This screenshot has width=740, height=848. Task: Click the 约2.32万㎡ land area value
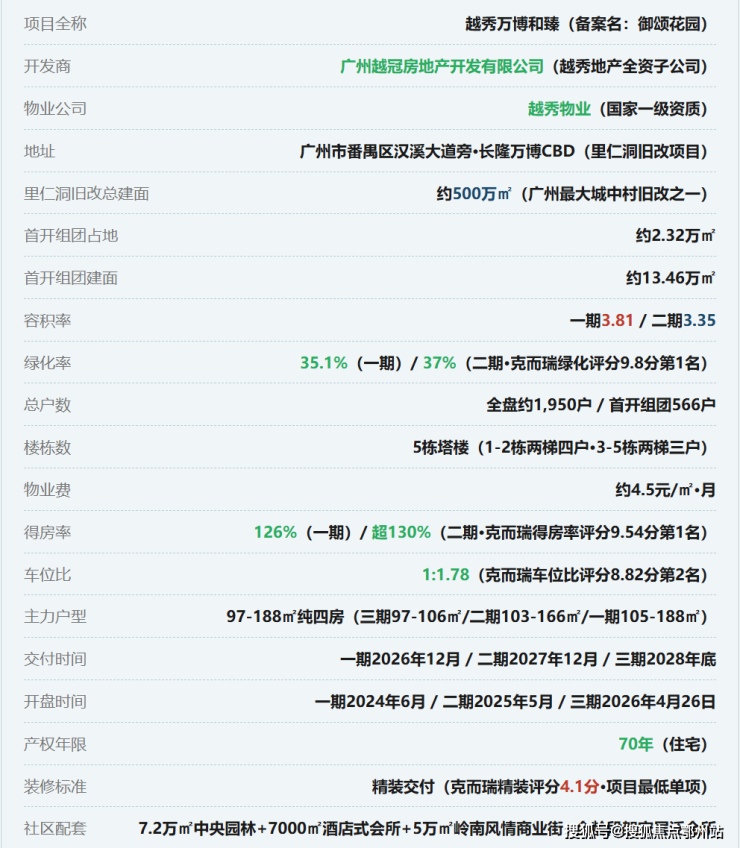(676, 235)
